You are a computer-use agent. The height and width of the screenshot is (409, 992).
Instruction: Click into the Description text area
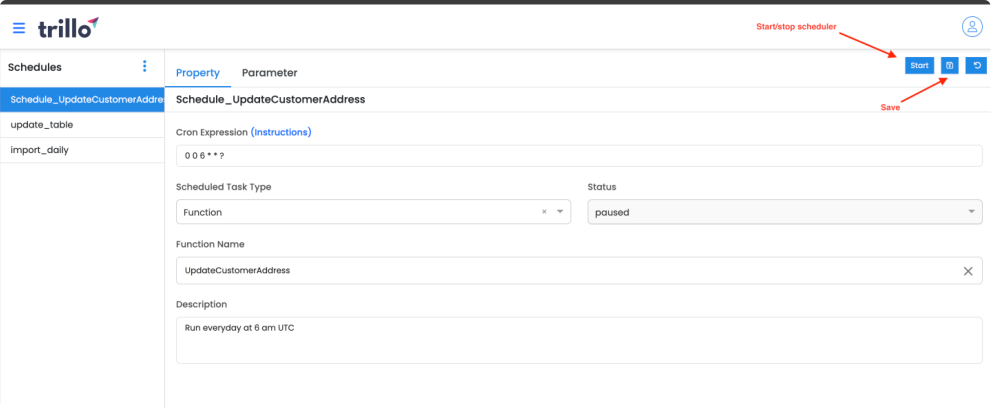[x=579, y=340]
